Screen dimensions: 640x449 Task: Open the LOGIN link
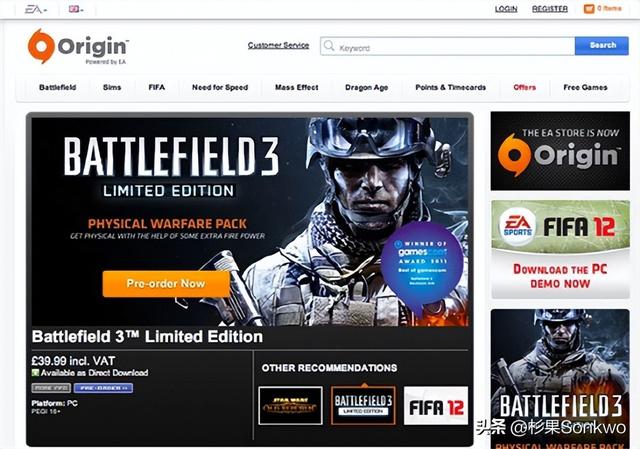click(x=506, y=9)
